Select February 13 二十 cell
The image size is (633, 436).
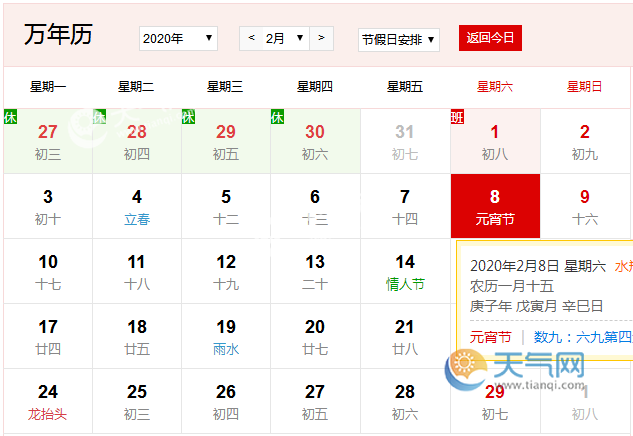(315, 271)
